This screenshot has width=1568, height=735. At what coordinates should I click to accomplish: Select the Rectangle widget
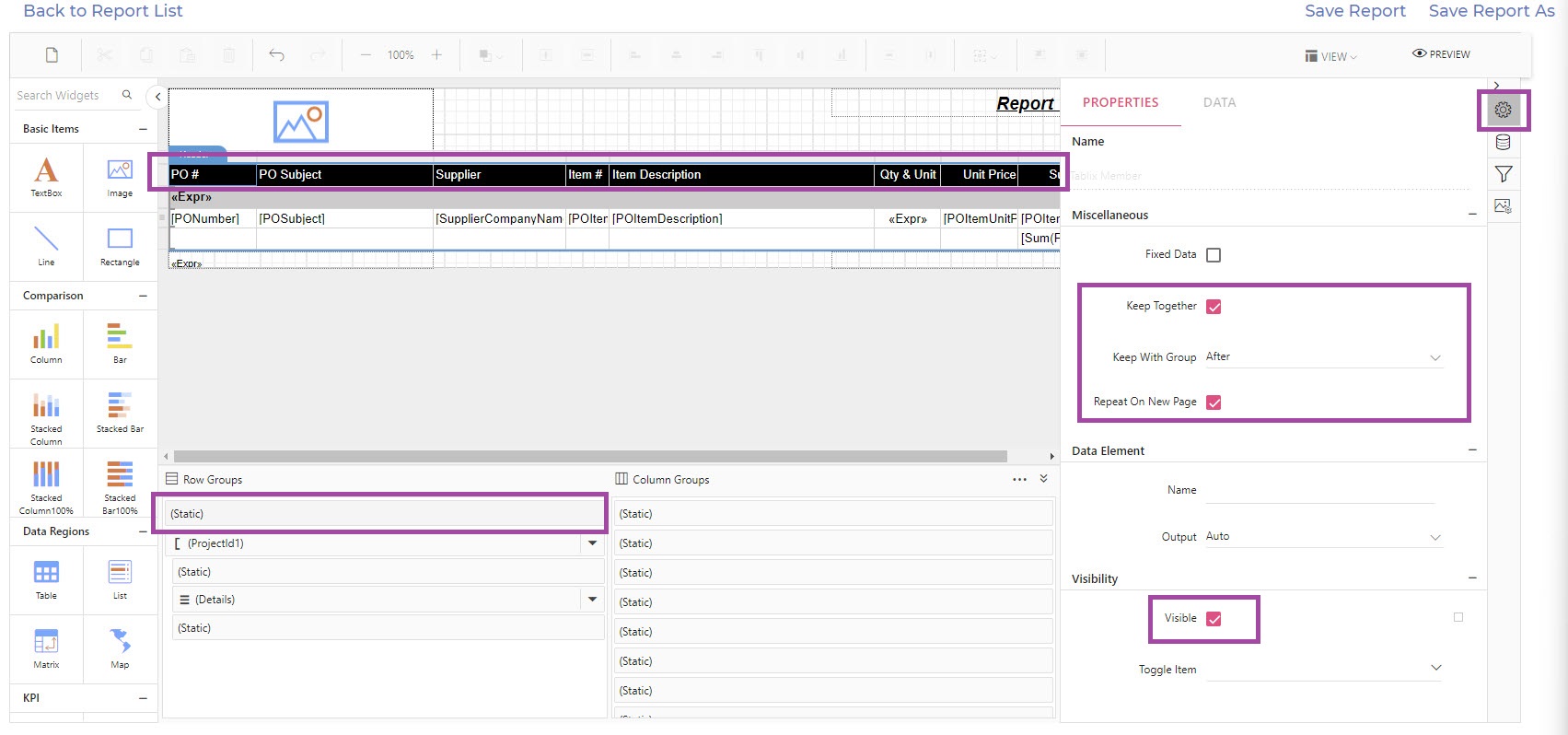pyautogui.click(x=120, y=246)
